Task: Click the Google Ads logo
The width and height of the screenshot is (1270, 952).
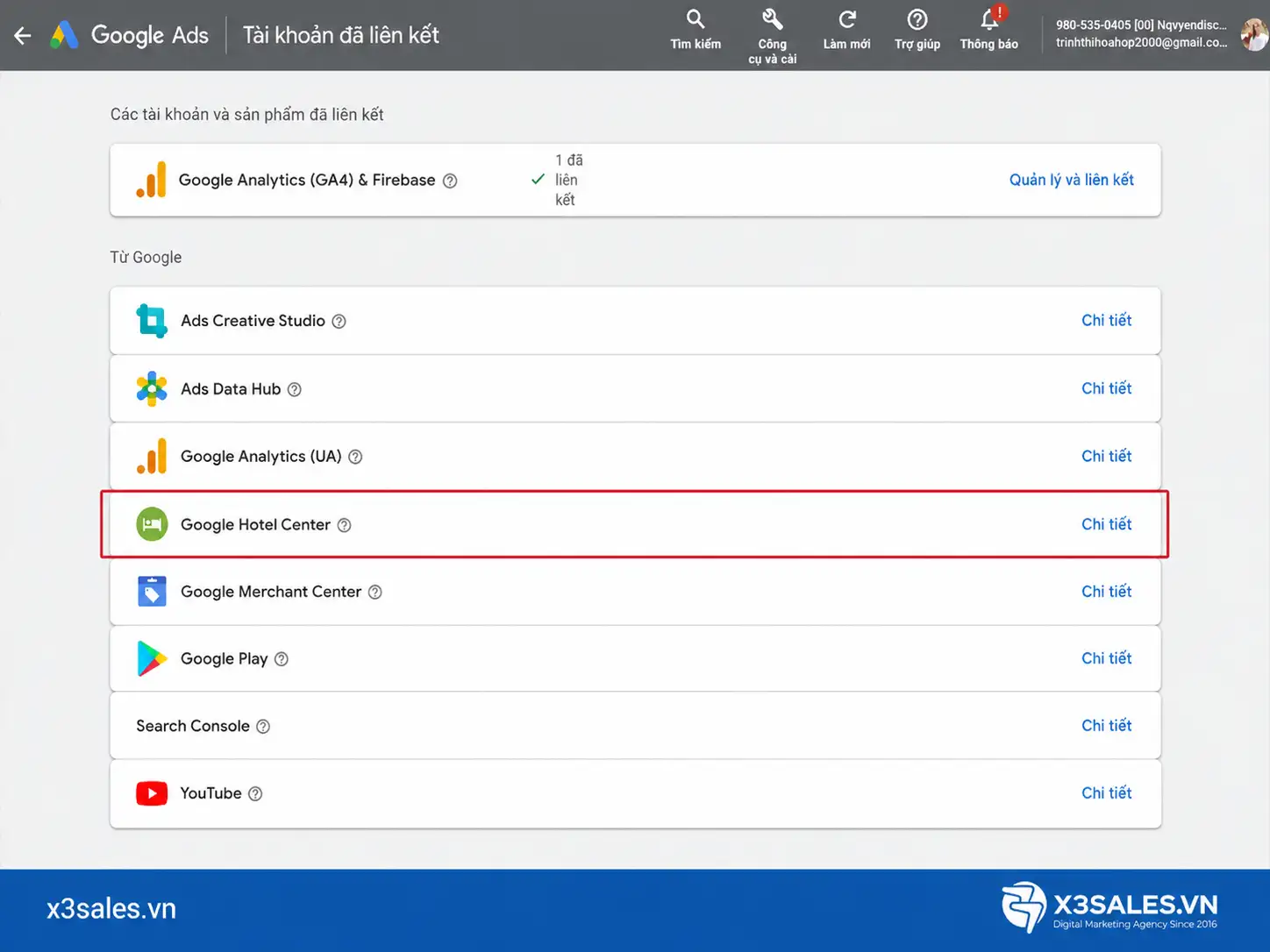Action: 129,35
